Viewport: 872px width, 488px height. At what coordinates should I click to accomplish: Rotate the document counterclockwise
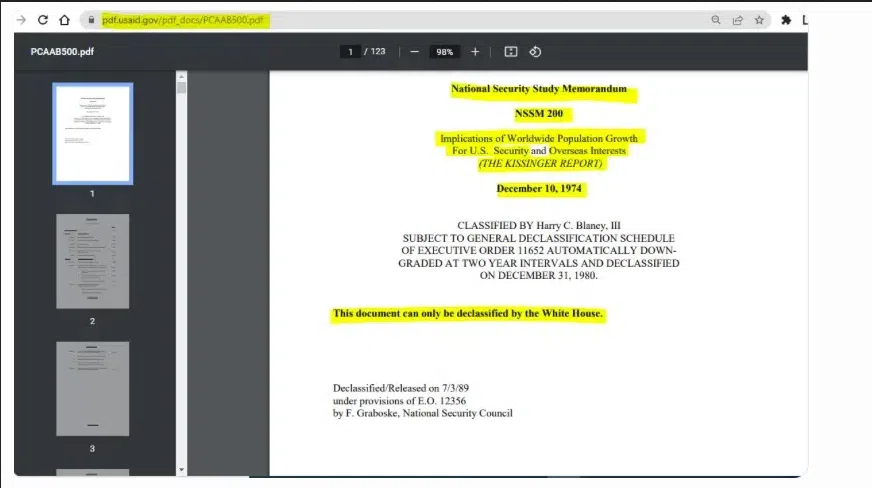point(535,52)
